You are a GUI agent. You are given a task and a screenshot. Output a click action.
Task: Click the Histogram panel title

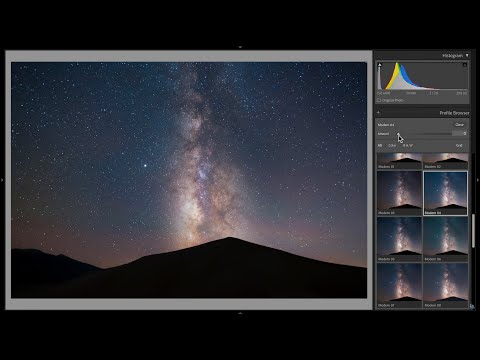point(452,55)
